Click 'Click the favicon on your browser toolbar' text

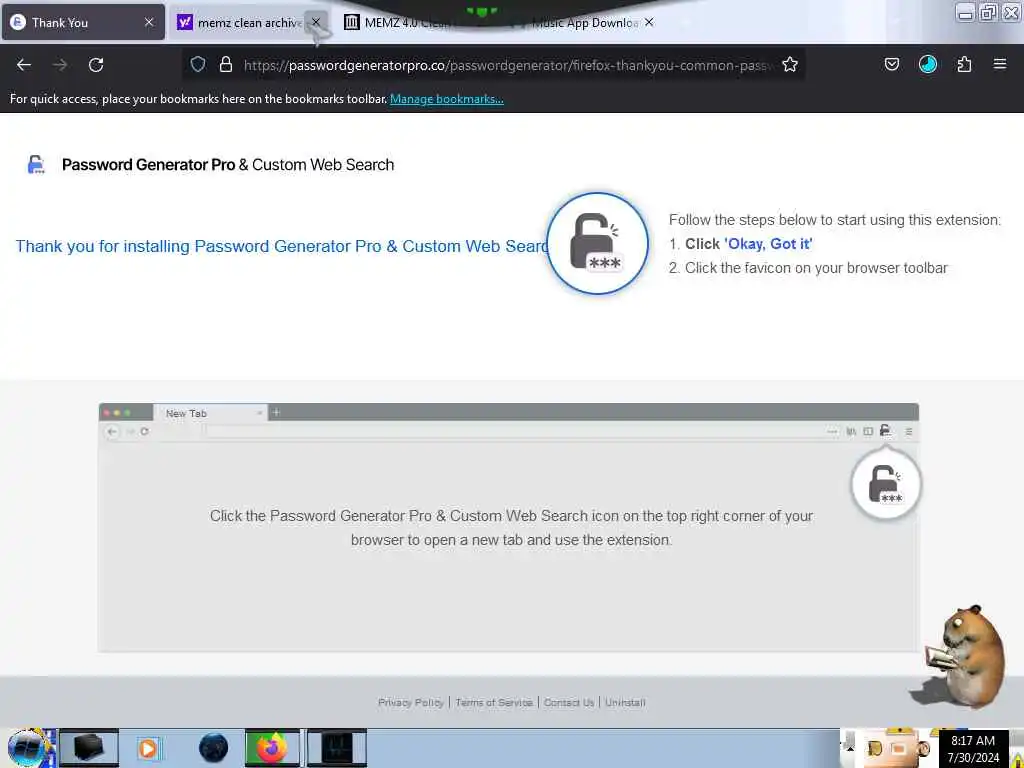pos(816,268)
